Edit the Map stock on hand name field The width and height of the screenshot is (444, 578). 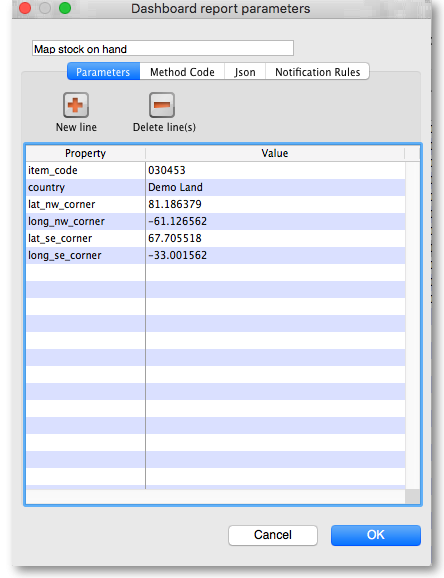coord(163,48)
